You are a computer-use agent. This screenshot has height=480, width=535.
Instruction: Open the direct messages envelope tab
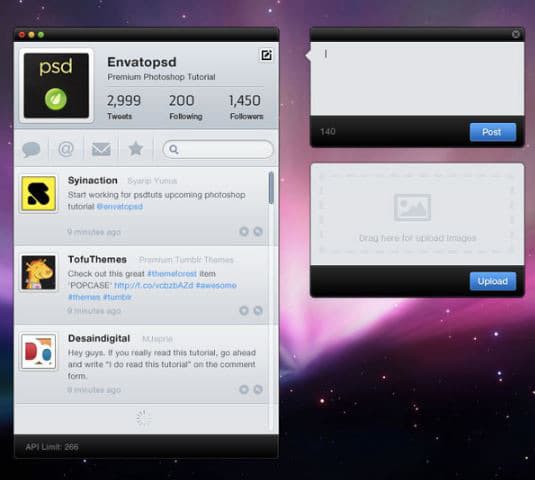101,149
